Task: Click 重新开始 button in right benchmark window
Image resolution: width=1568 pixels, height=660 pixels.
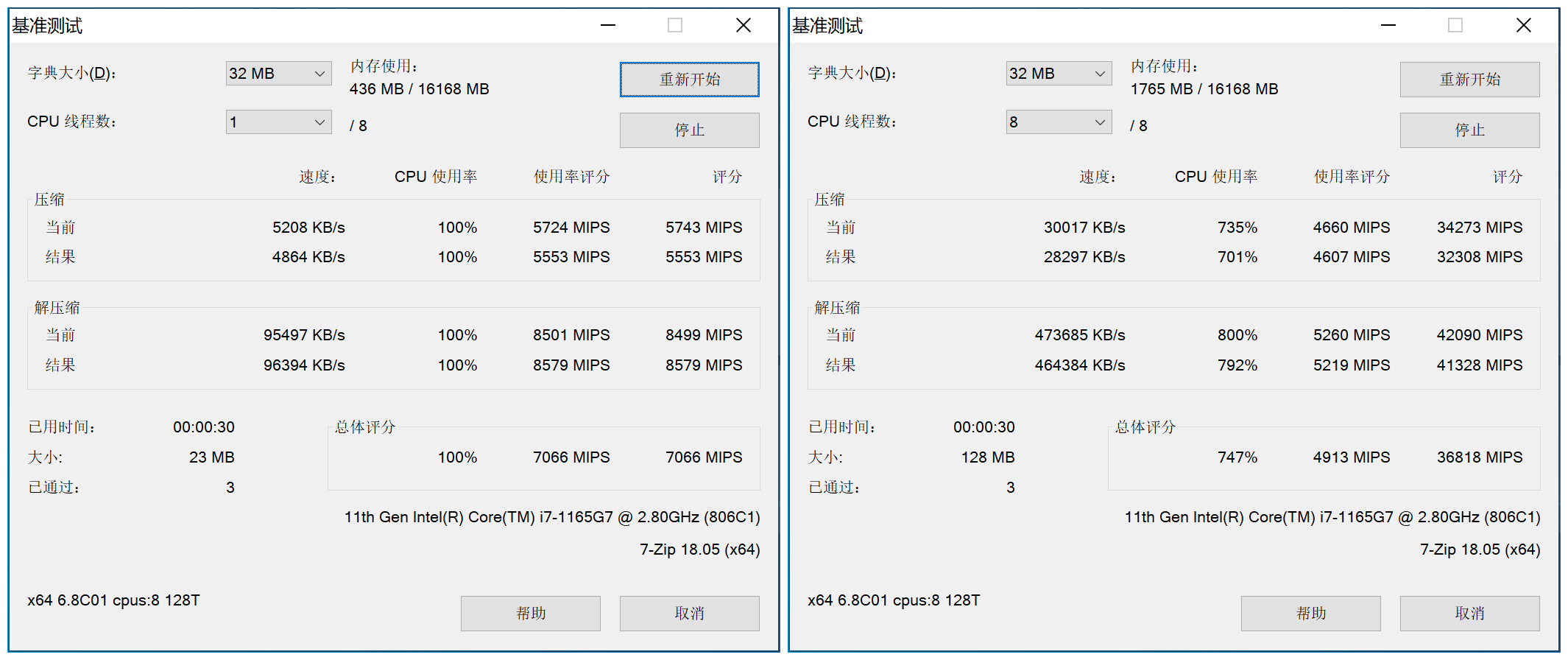Action: pyautogui.click(x=1469, y=80)
